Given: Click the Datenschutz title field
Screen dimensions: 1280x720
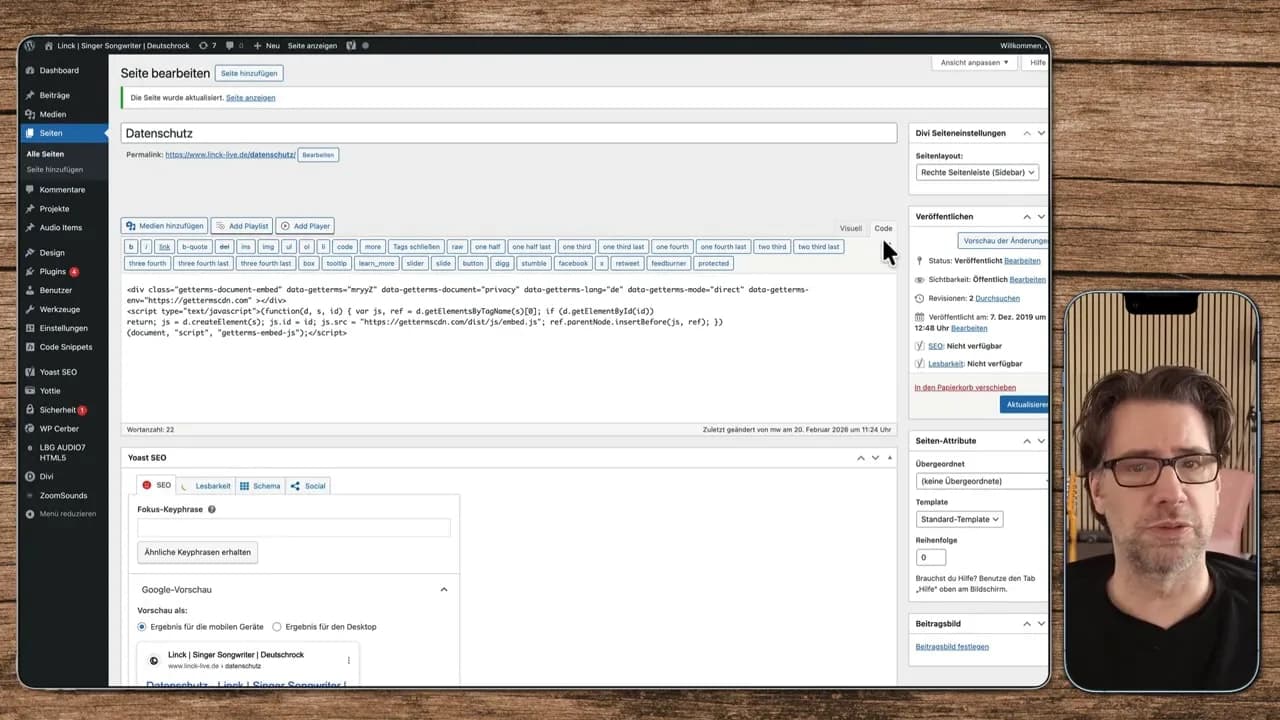Looking at the screenshot, I should pyautogui.click(x=509, y=133).
